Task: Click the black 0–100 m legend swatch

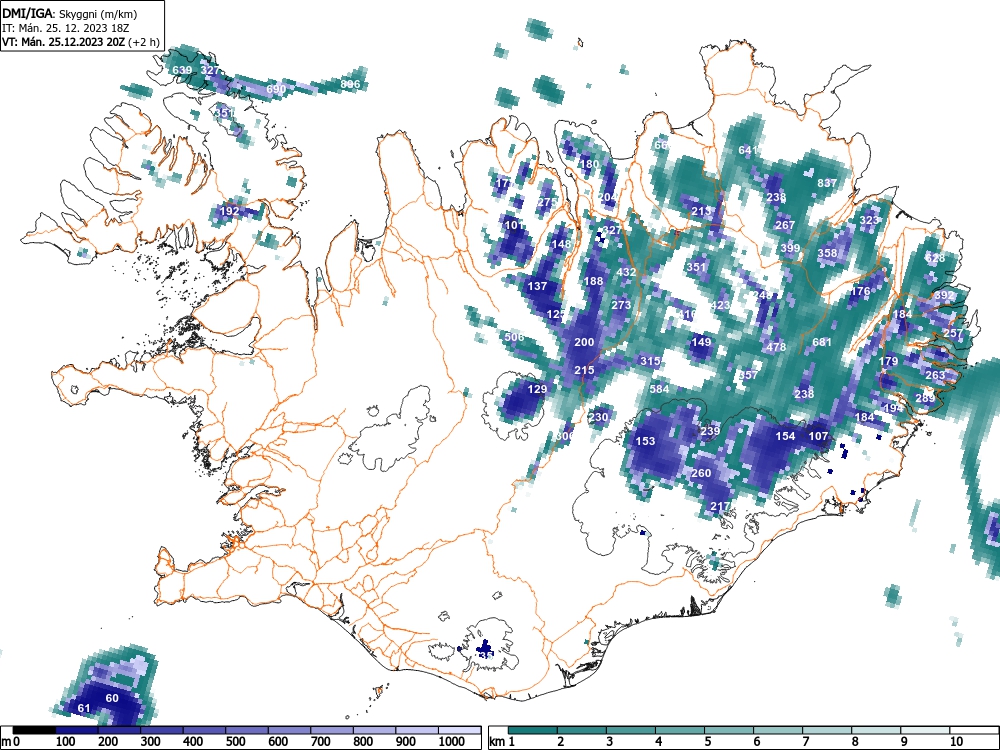Action: (34, 730)
